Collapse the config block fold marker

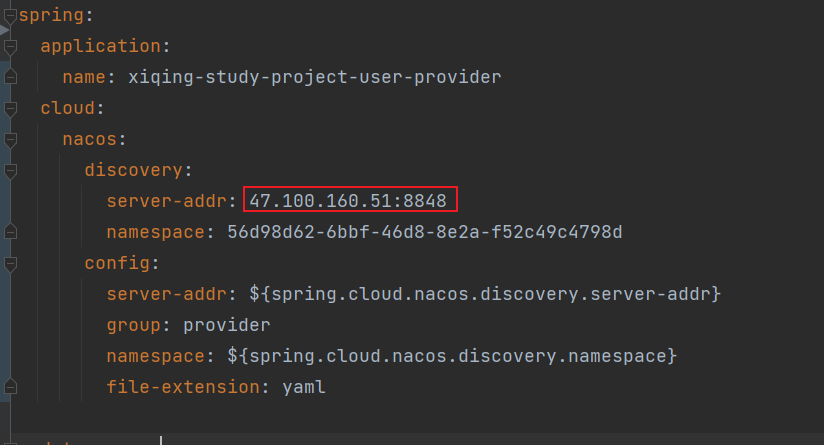pyautogui.click(x=10, y=263)
